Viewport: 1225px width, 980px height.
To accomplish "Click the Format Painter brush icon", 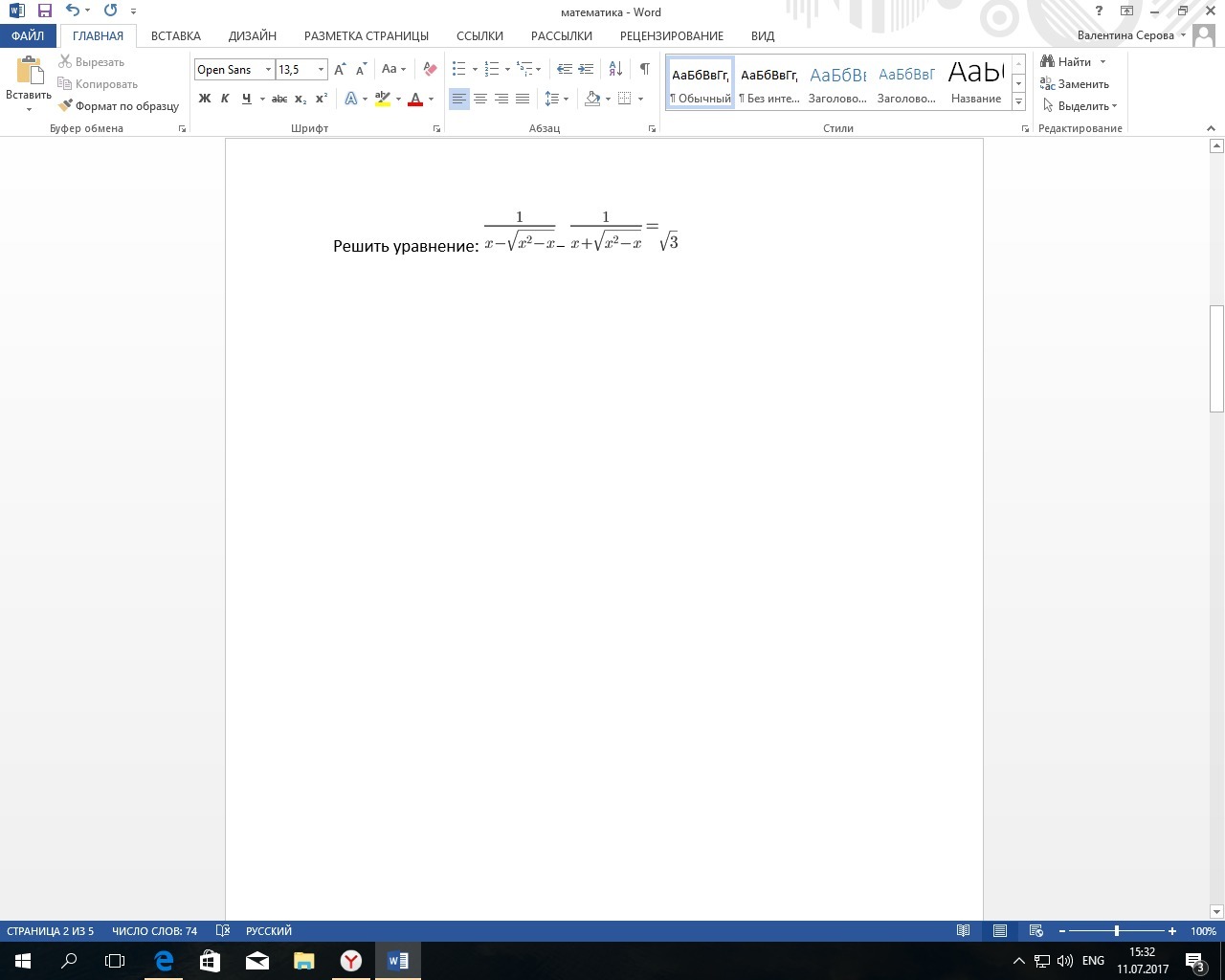I will tap(65, 106).
